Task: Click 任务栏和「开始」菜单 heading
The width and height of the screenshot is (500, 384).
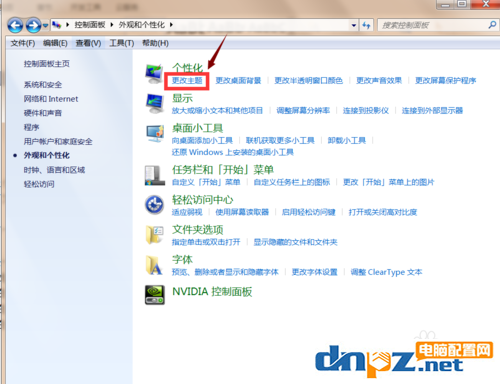Action: click(x=223, y=170)
